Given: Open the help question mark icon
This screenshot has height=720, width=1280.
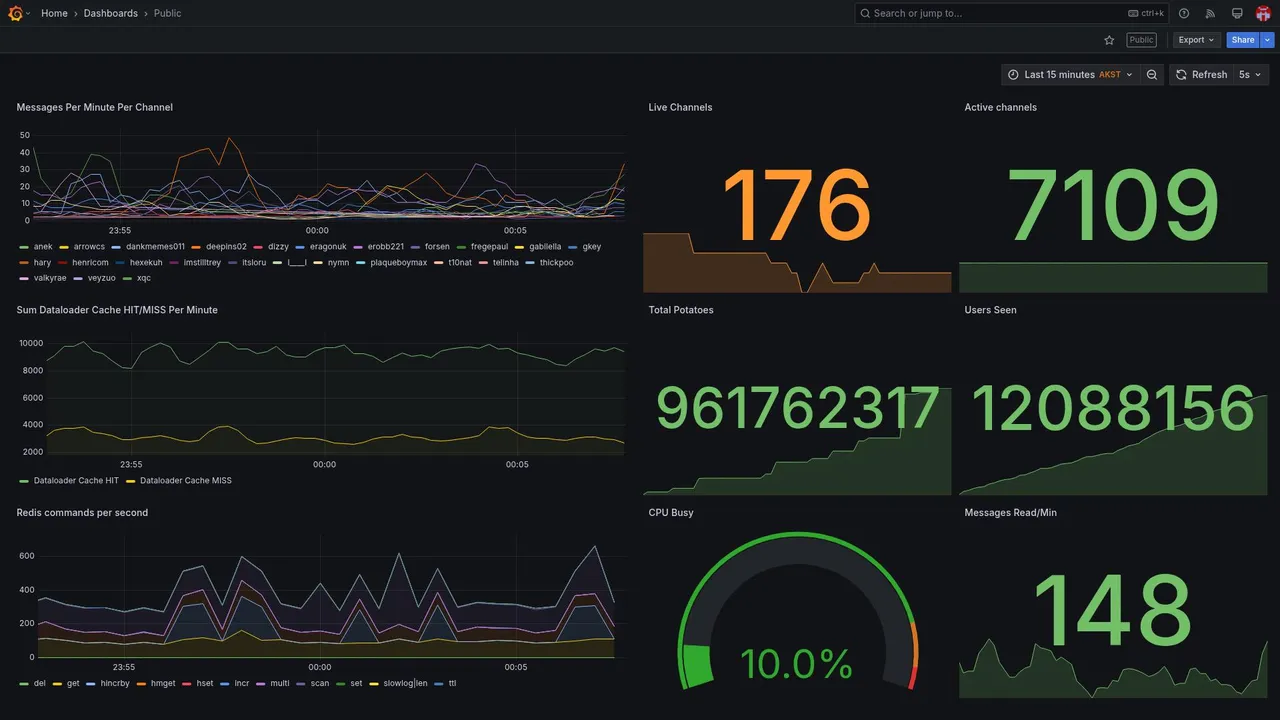Looking at the screenshot, I should (x=1184, y=13).
